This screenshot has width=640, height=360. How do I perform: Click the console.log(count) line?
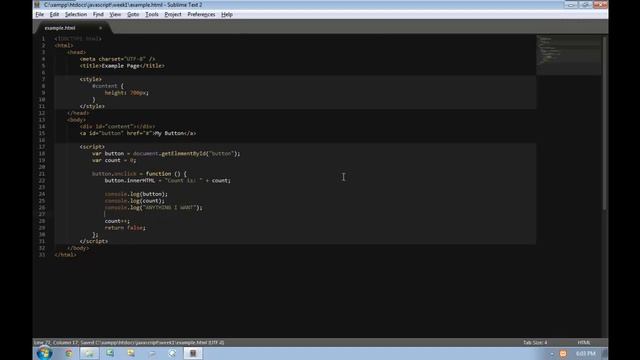tap(135, 201)
